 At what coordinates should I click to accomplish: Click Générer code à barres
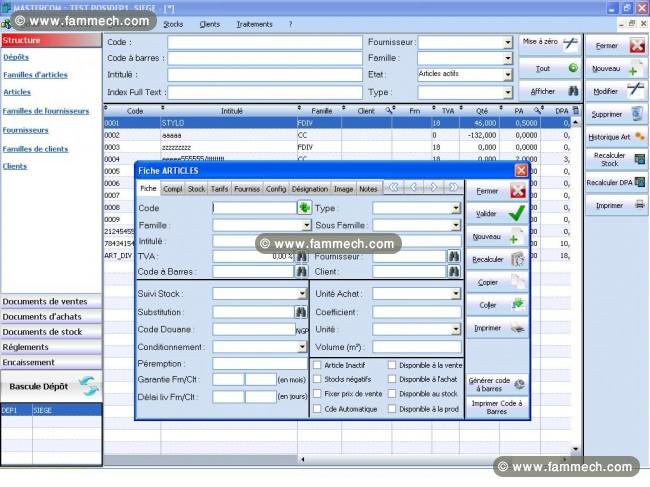click(497, 385)
